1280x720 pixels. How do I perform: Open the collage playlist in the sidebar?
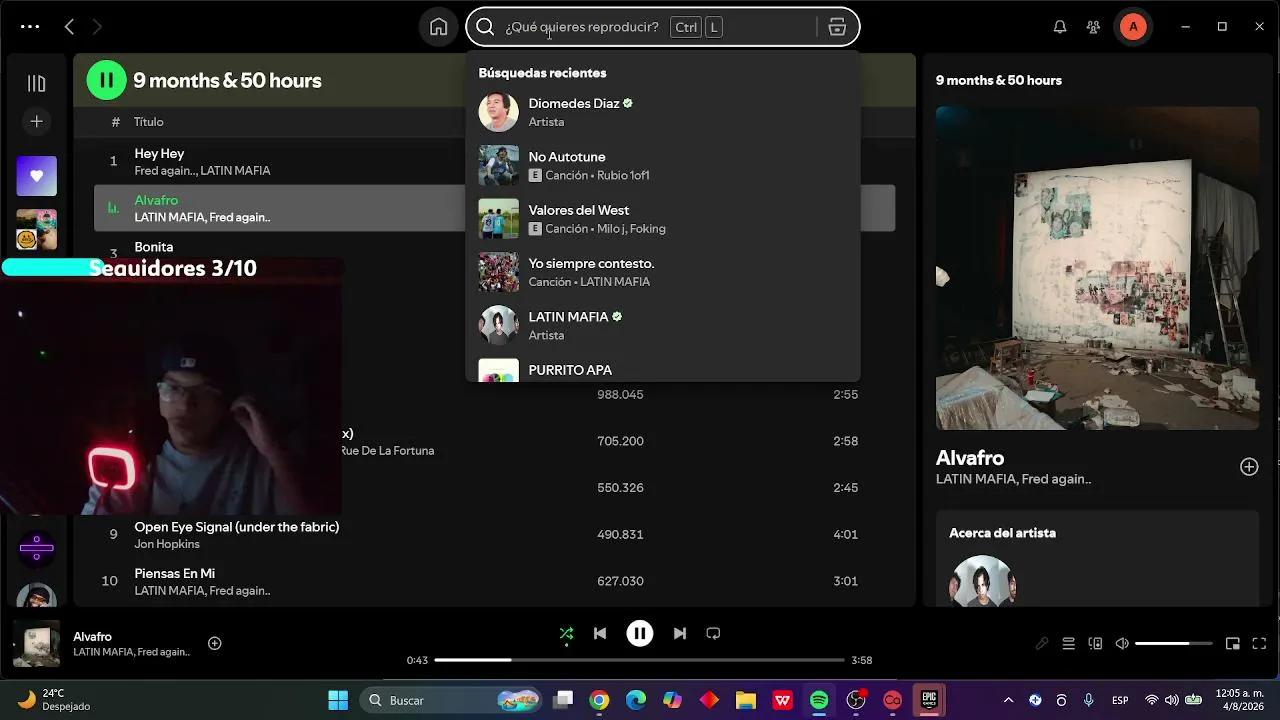[x=36, y=229]
